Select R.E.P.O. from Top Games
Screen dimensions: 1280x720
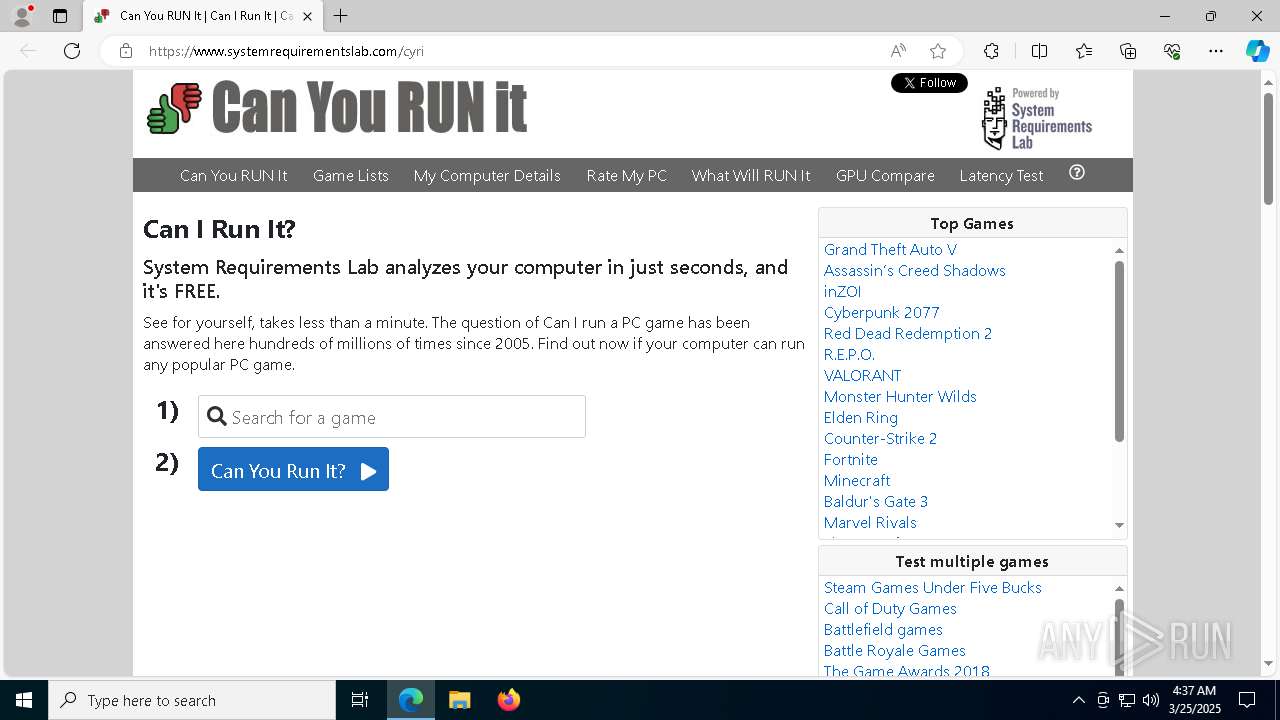point(849,354)
